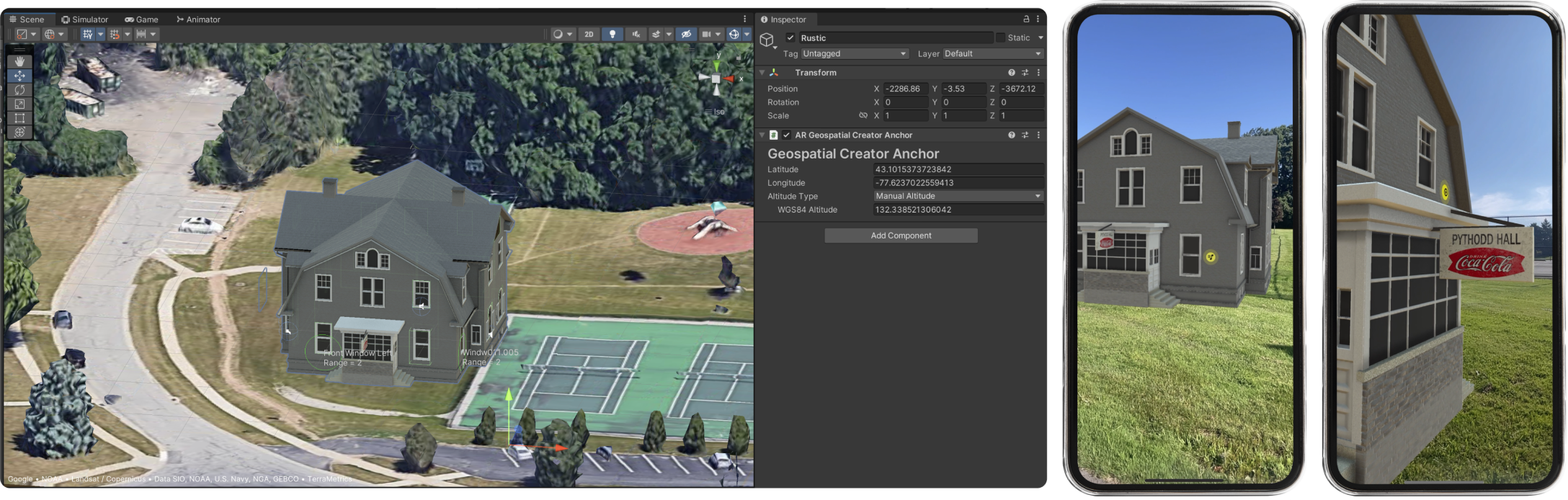Viewport: 1568px width, 500px height.
Task: Click the Longitude value field
Action: 958,183
